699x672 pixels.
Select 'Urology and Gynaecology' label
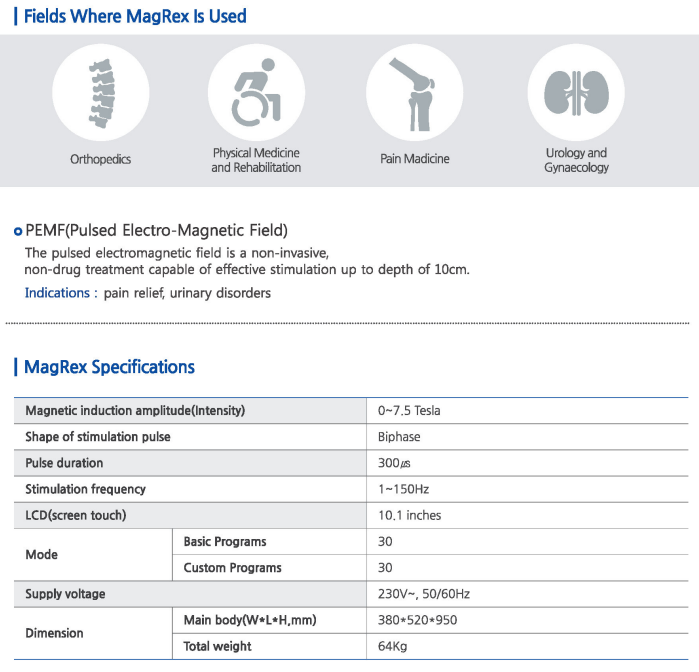(576, 160)
